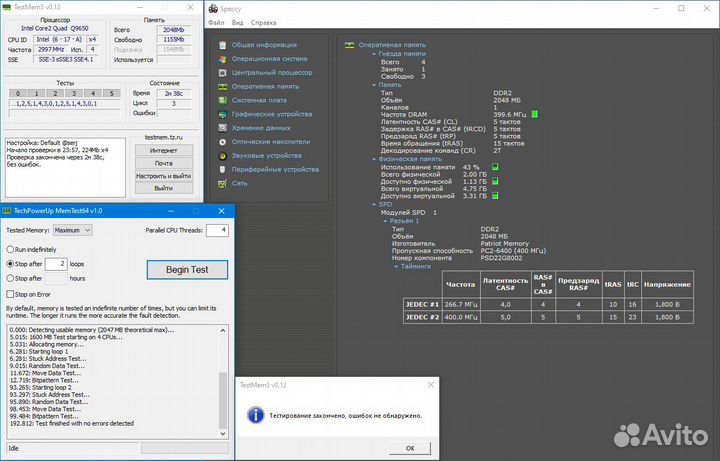
Task: Choose the Stop after hours radio option
Action: click(x=10, y=278)
